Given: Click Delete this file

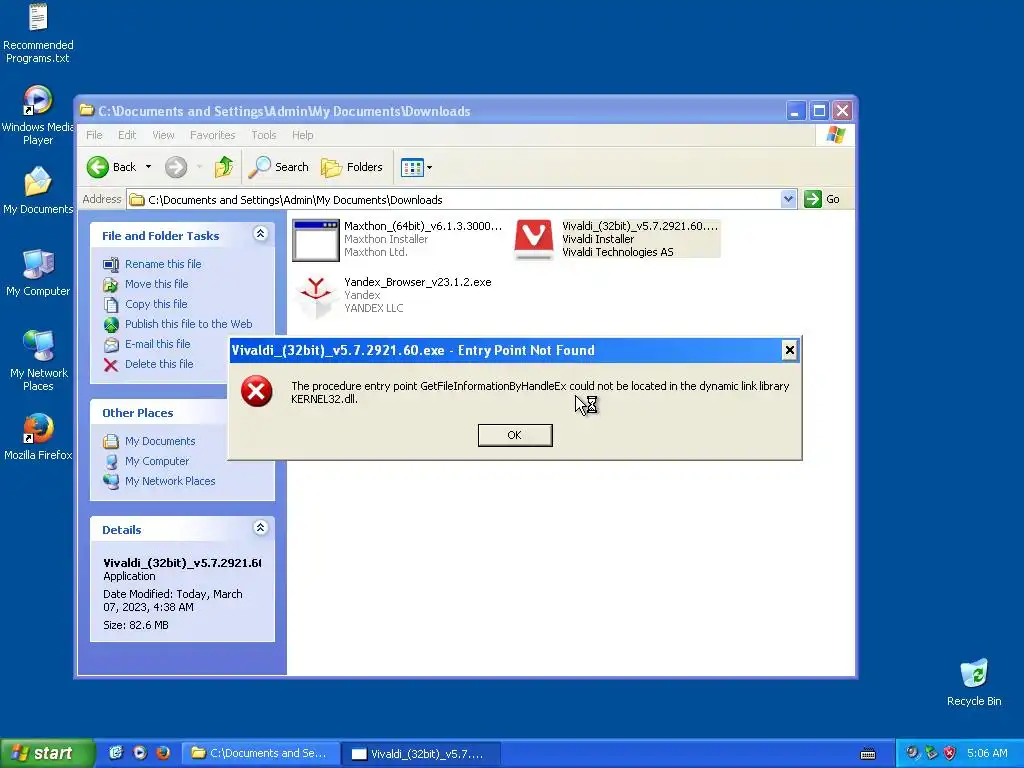Looking at the screenshot, I should click(x=159, y=364).
